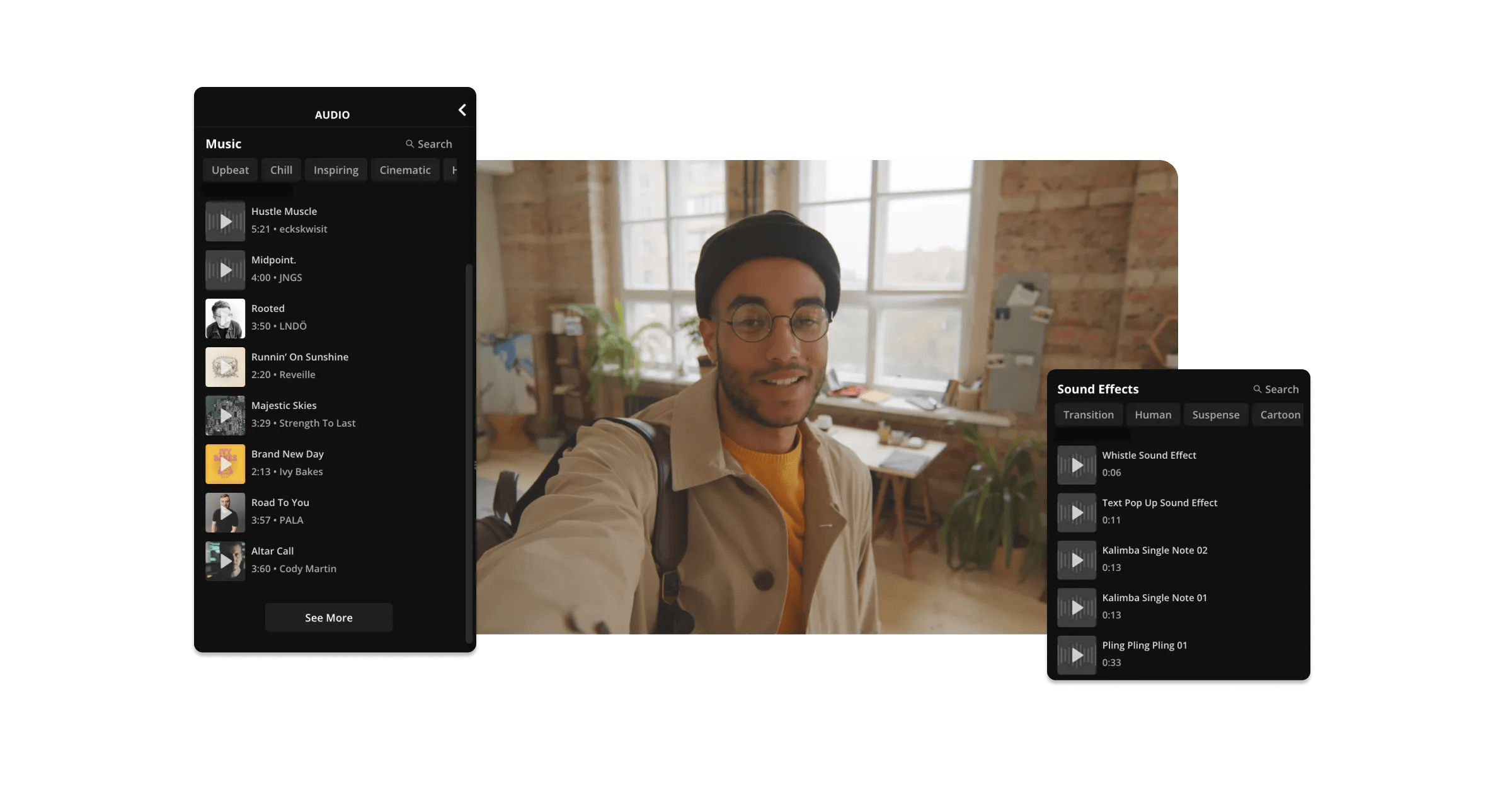This screenshot has width=1512, height=794.
Task: Play Pling Pling Pling 01 sound
Action: pyautogui.click(x=1076, y=655)
